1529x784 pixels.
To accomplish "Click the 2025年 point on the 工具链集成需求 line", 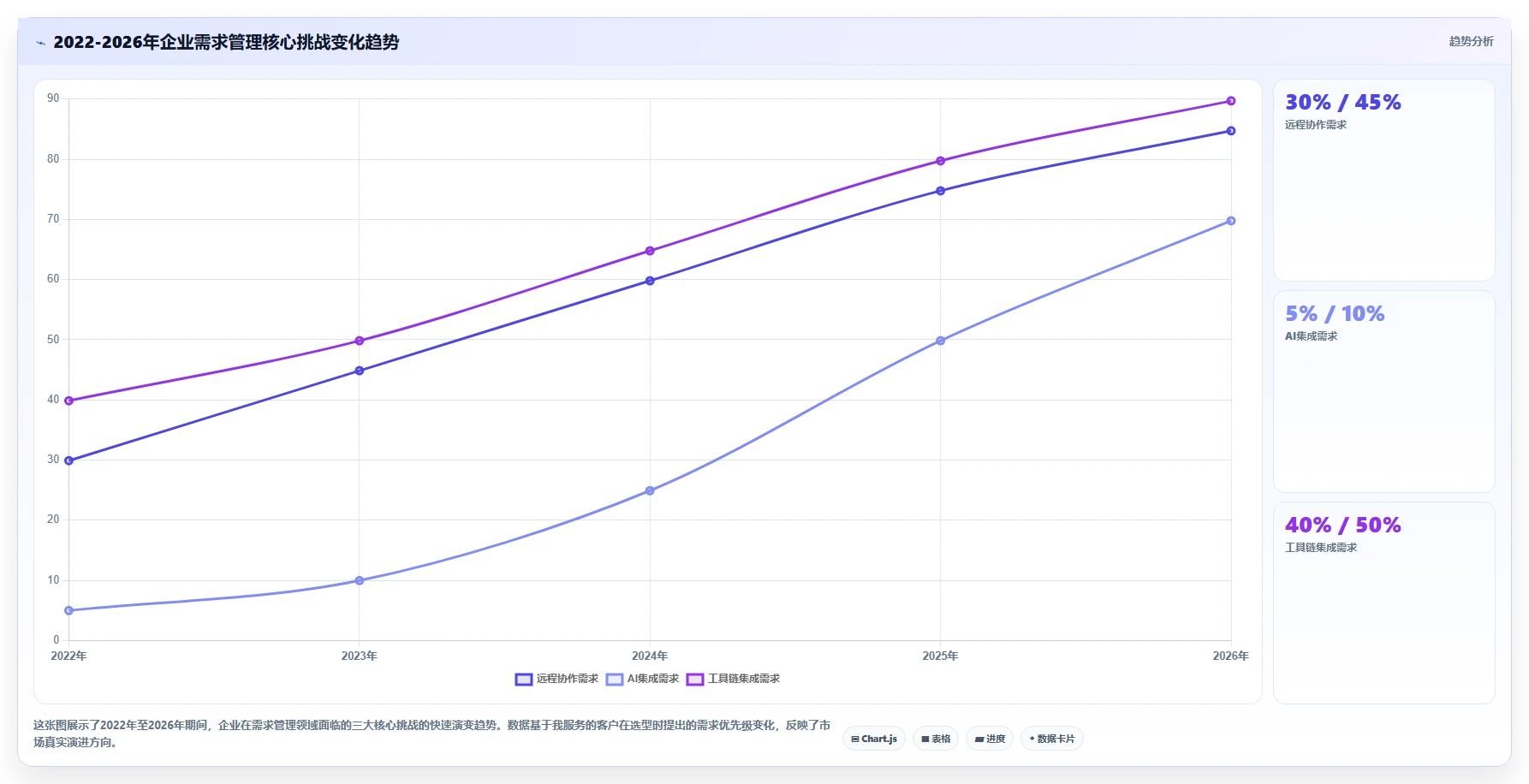I will 940,161.
